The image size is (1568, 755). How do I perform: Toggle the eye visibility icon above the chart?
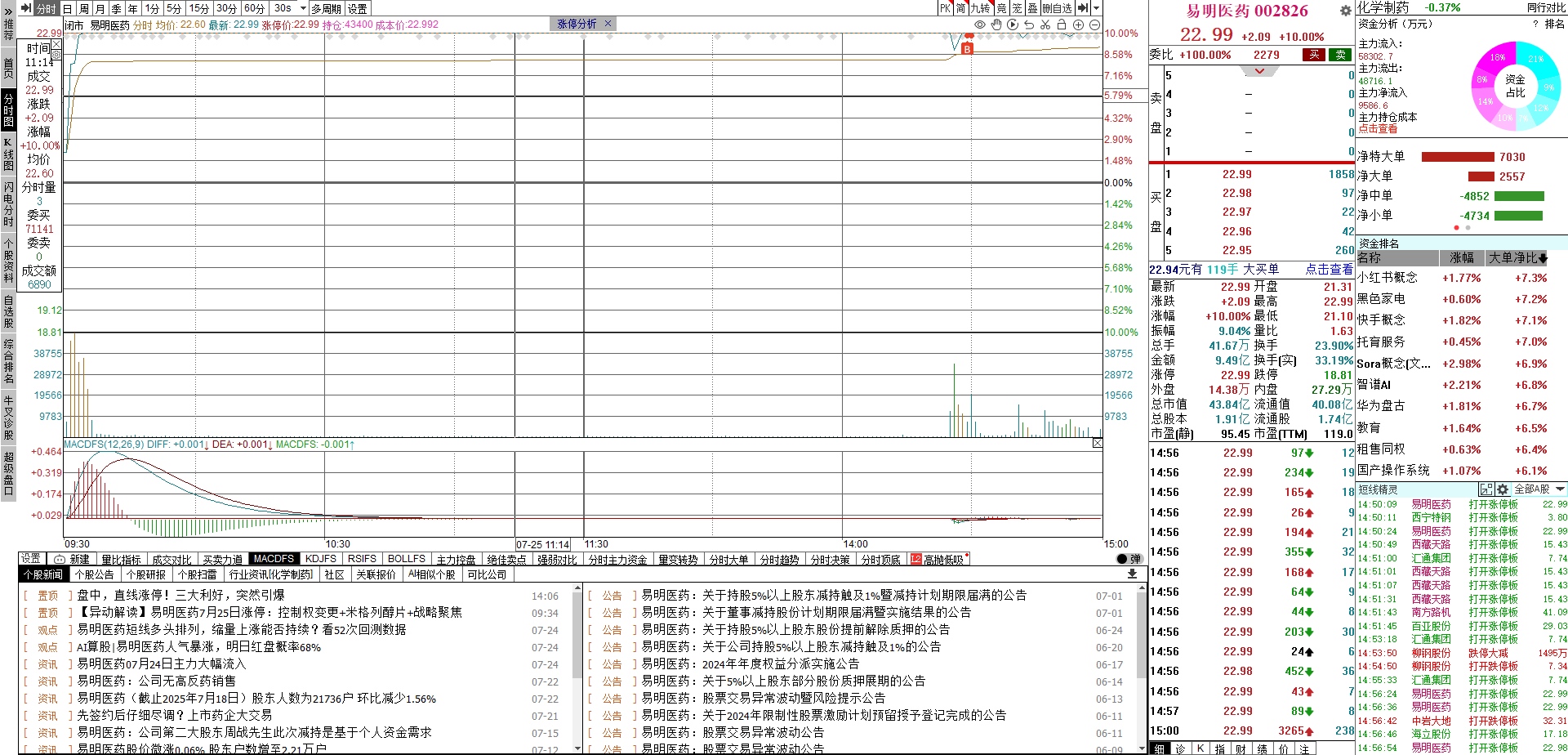[980, 25]
